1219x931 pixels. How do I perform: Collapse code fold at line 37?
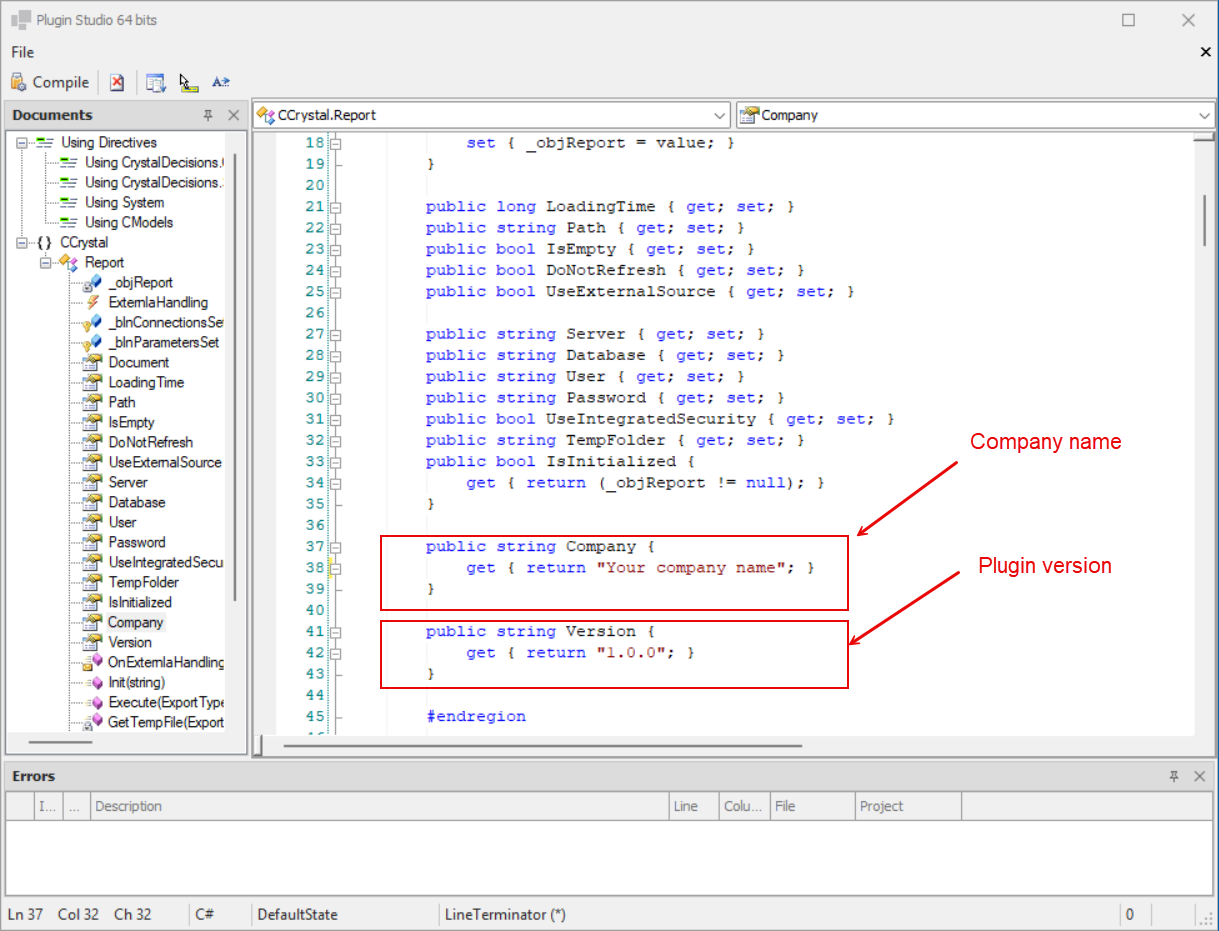pos(336,547)
